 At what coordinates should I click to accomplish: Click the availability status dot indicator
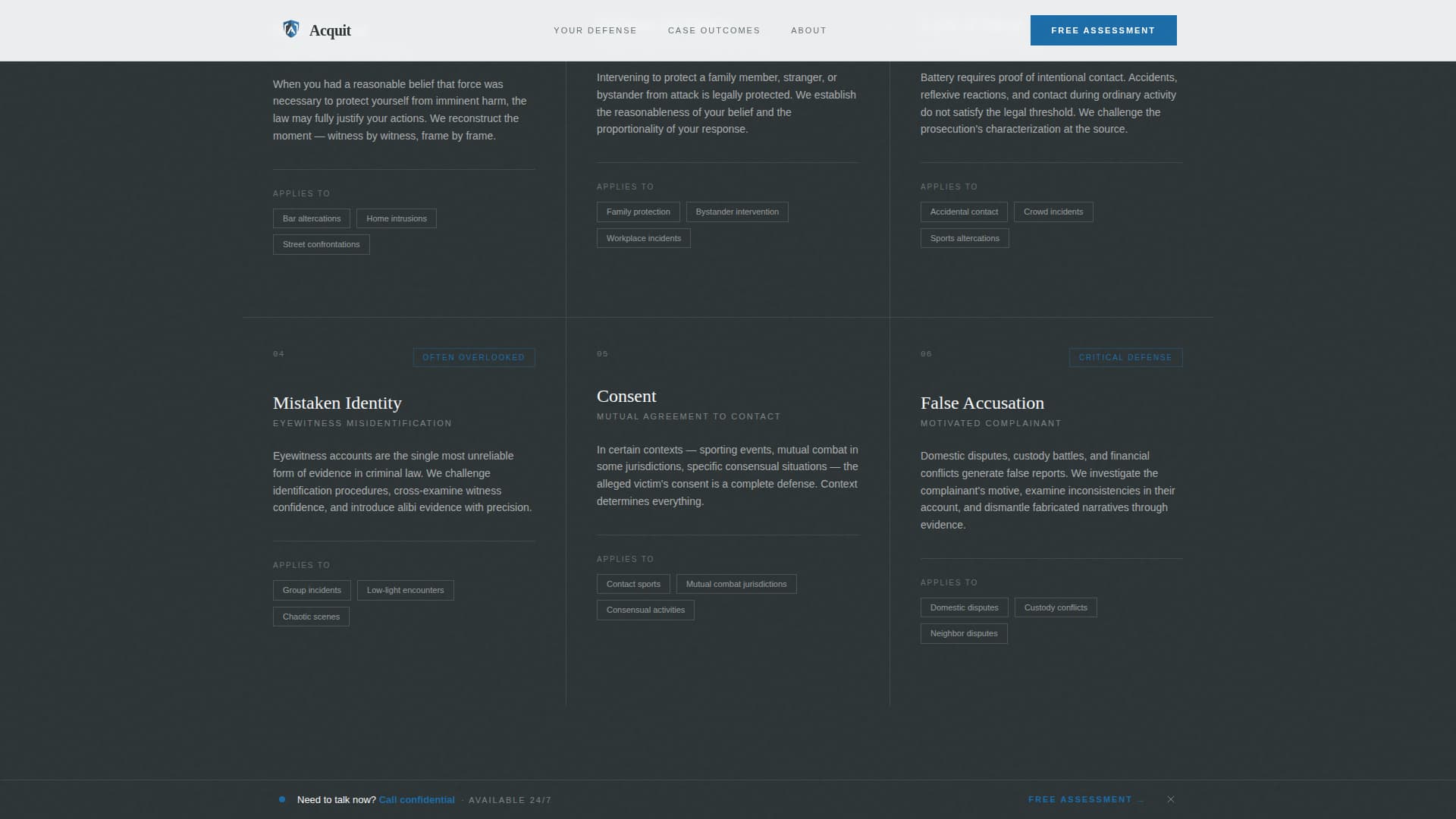[281, 799]
